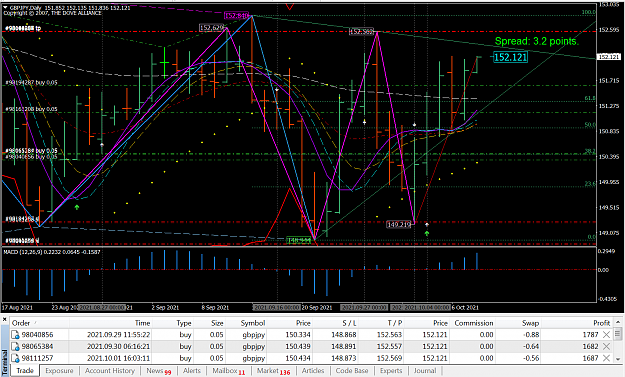
Task: Click the stop loss value 148.891
Action: tap(344, 346)
